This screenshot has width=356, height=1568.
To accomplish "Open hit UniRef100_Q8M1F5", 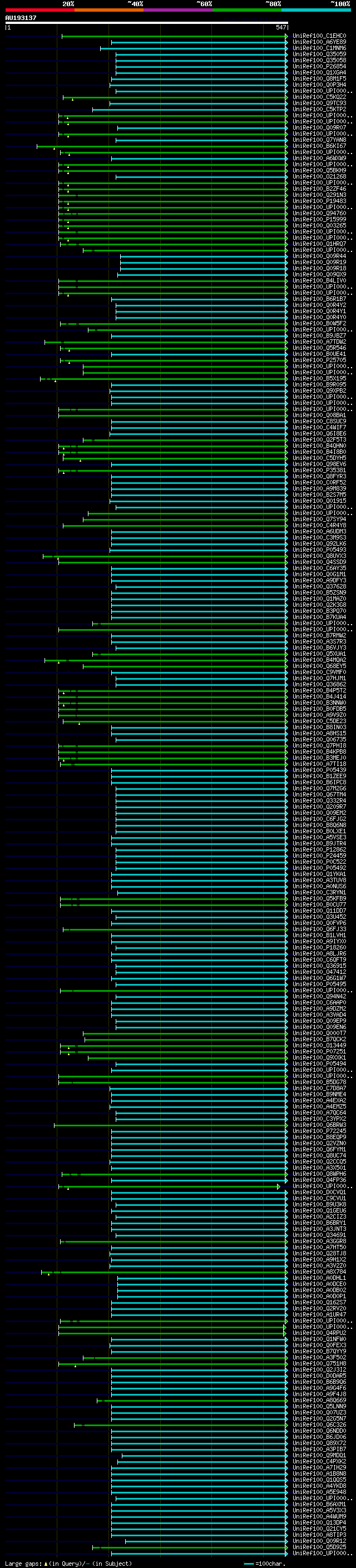I will tap(319, 78).
